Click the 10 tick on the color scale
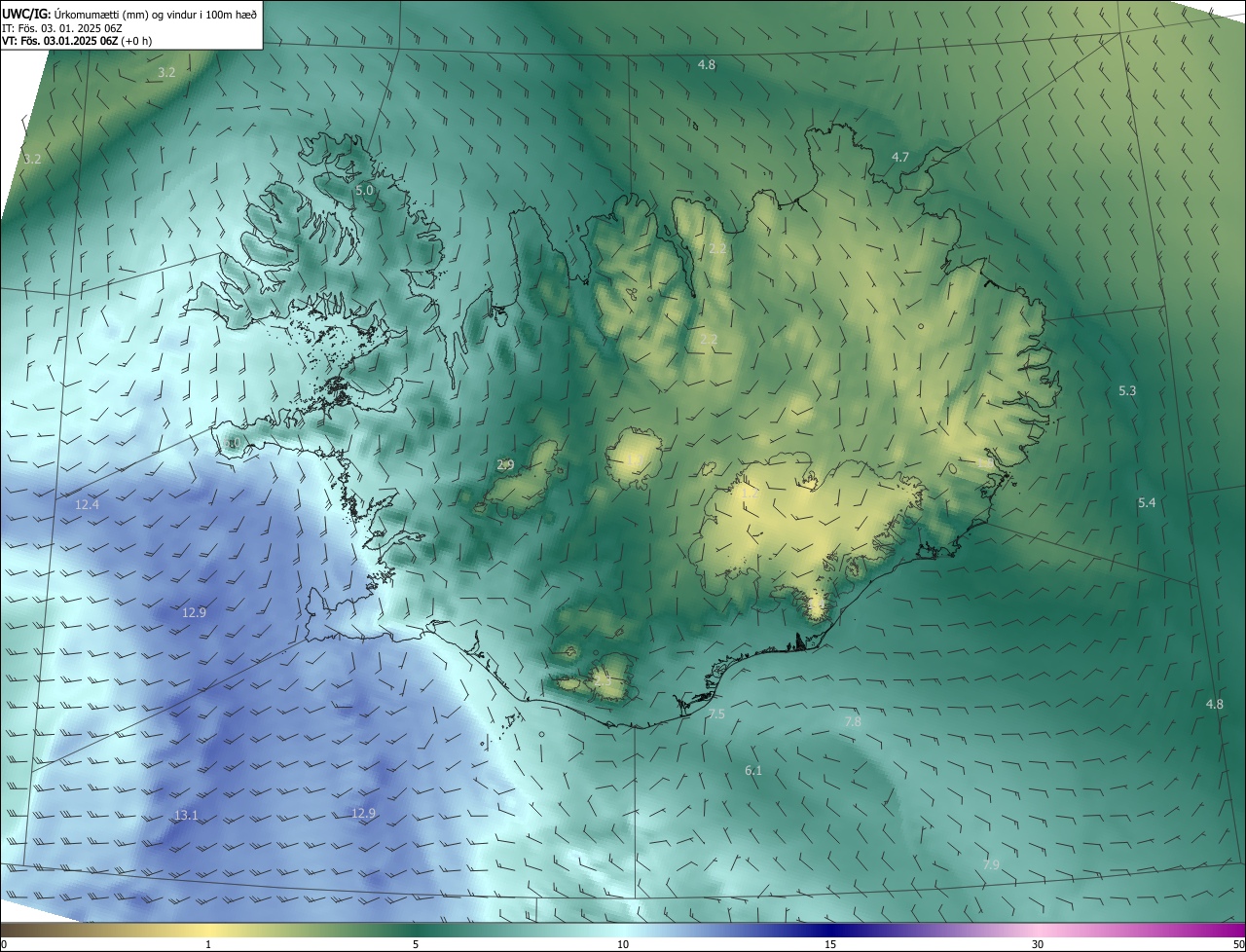 click(x=623, y=944)
